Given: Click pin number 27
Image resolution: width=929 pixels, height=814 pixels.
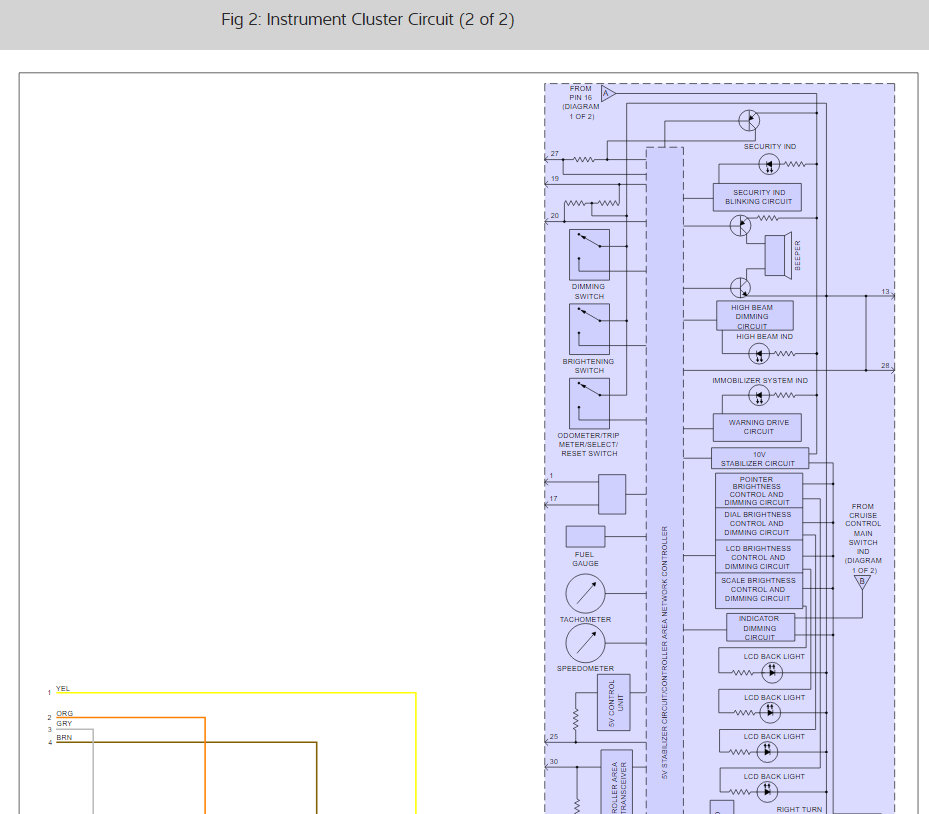Looking at the screenshot, I should point(555,153).
